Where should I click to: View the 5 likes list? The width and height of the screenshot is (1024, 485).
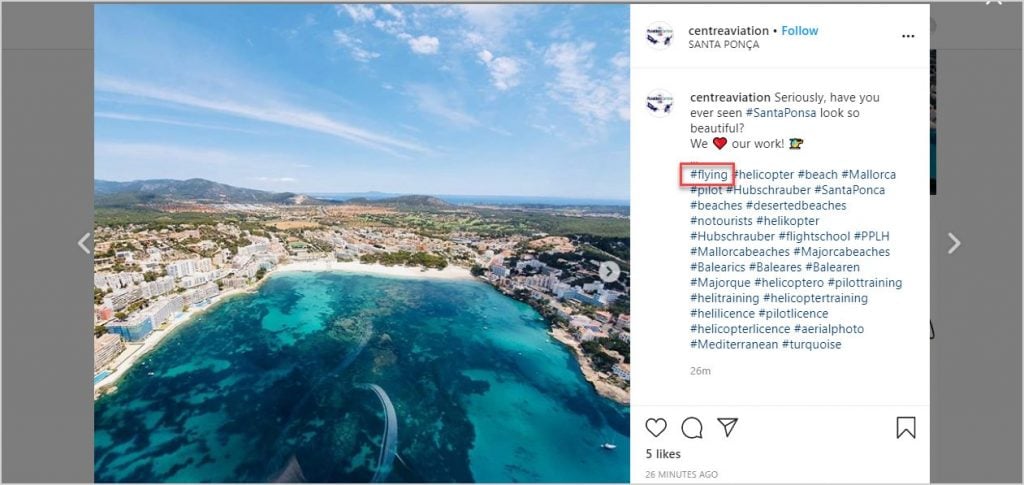[663, 454]
